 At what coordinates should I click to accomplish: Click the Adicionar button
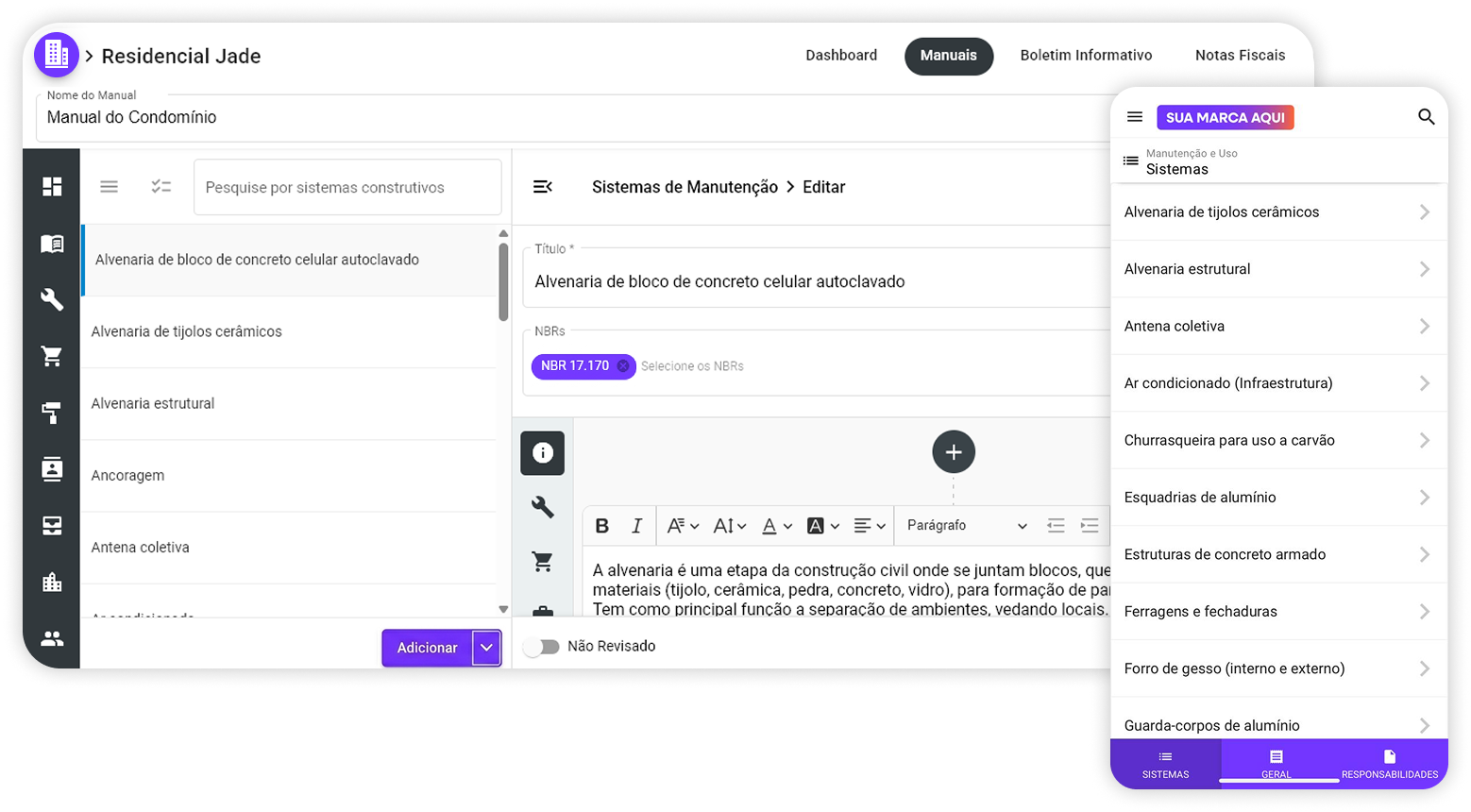coord(427,648)
